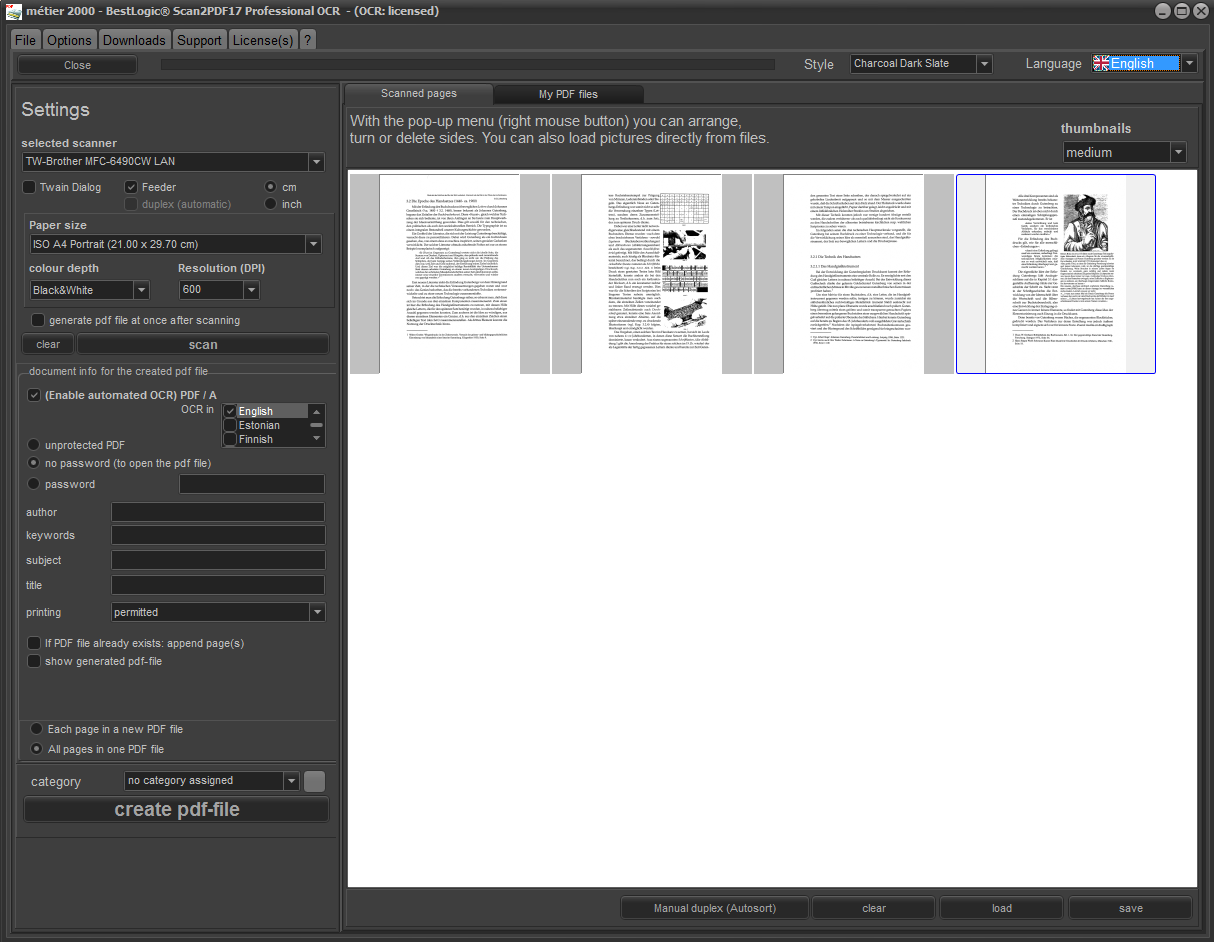Select the fourth scanned page thumbnail
The height and width of the screenshot is (942, 1214).
click(1055, 274)
